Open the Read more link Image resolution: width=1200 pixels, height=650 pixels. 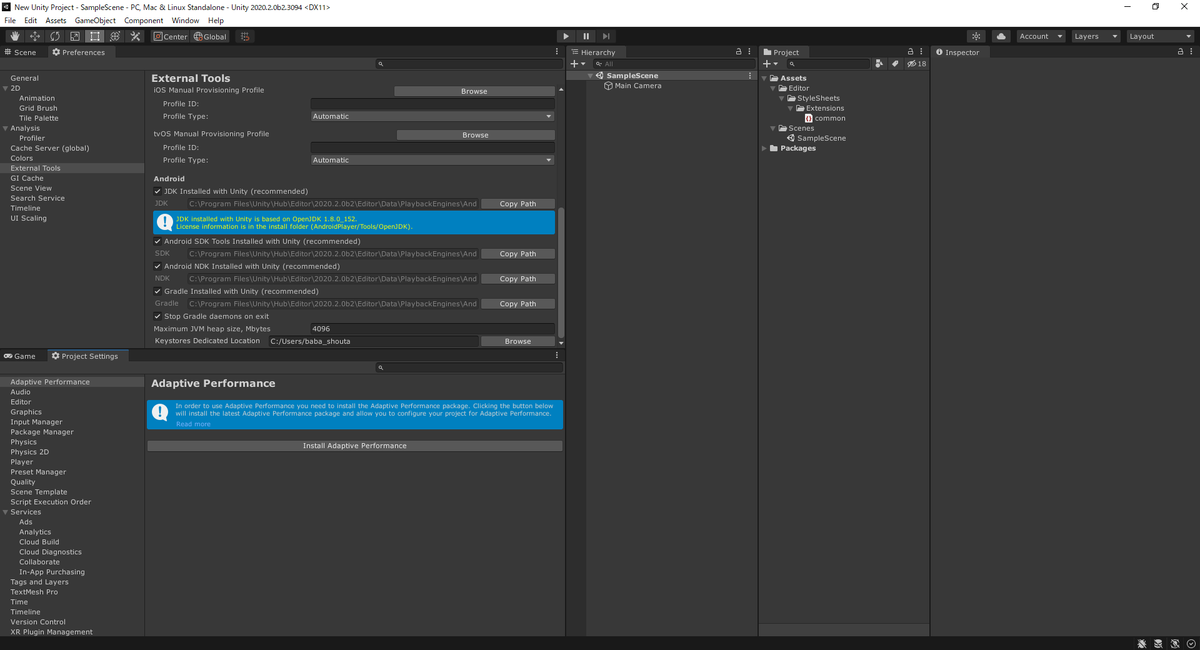click(193, 424)
